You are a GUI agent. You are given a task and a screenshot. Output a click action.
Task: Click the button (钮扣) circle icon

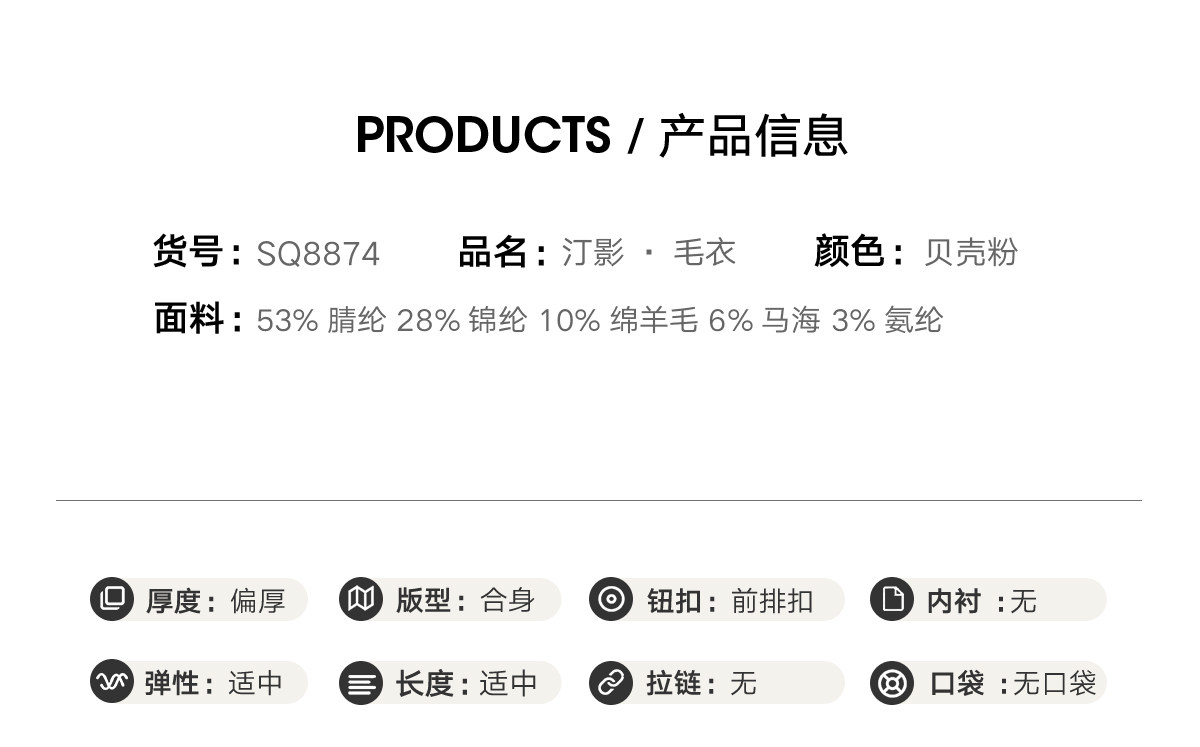610,600
